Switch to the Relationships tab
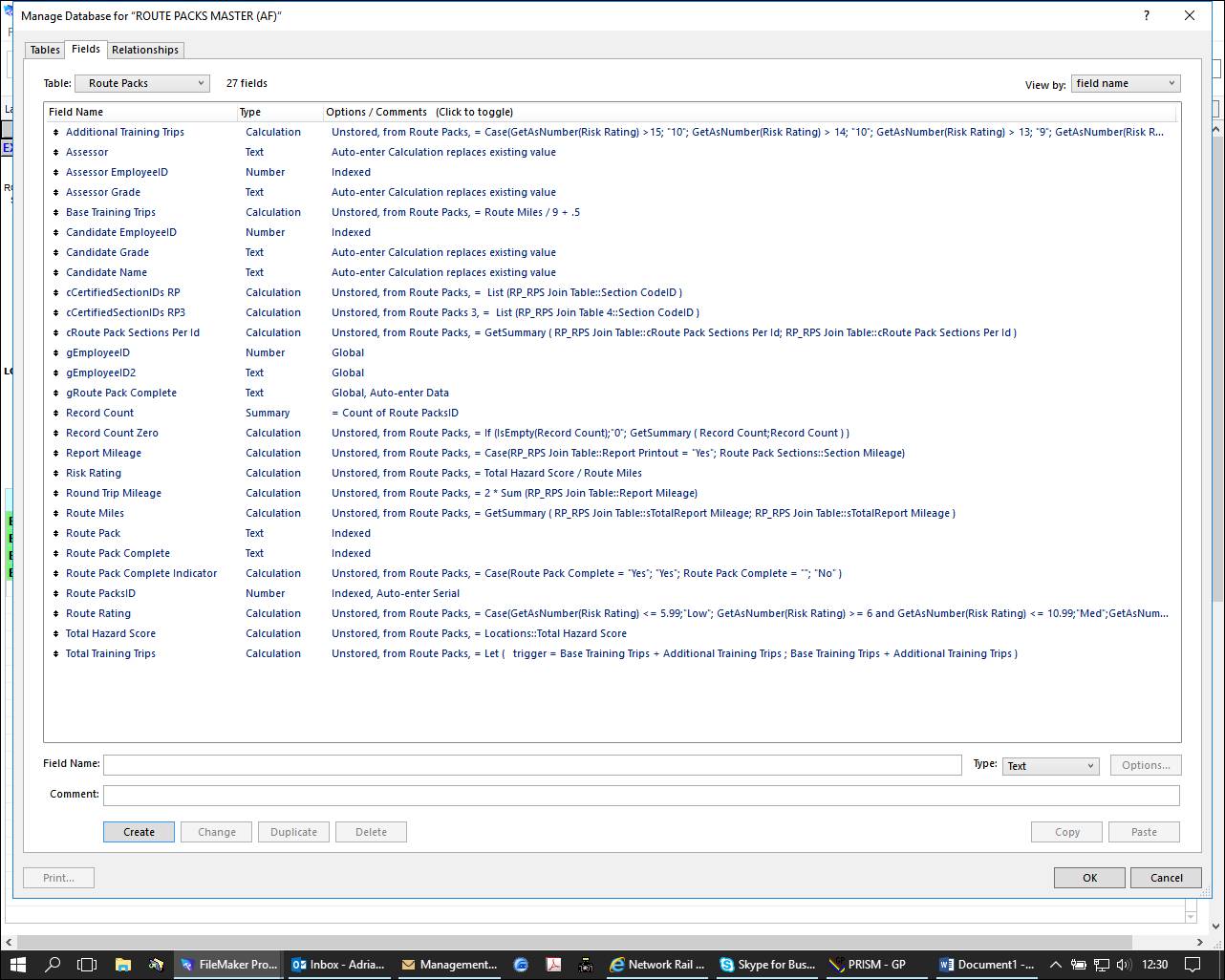The image size is (1225, 980). pyautogui.click(x=145, y=50)
